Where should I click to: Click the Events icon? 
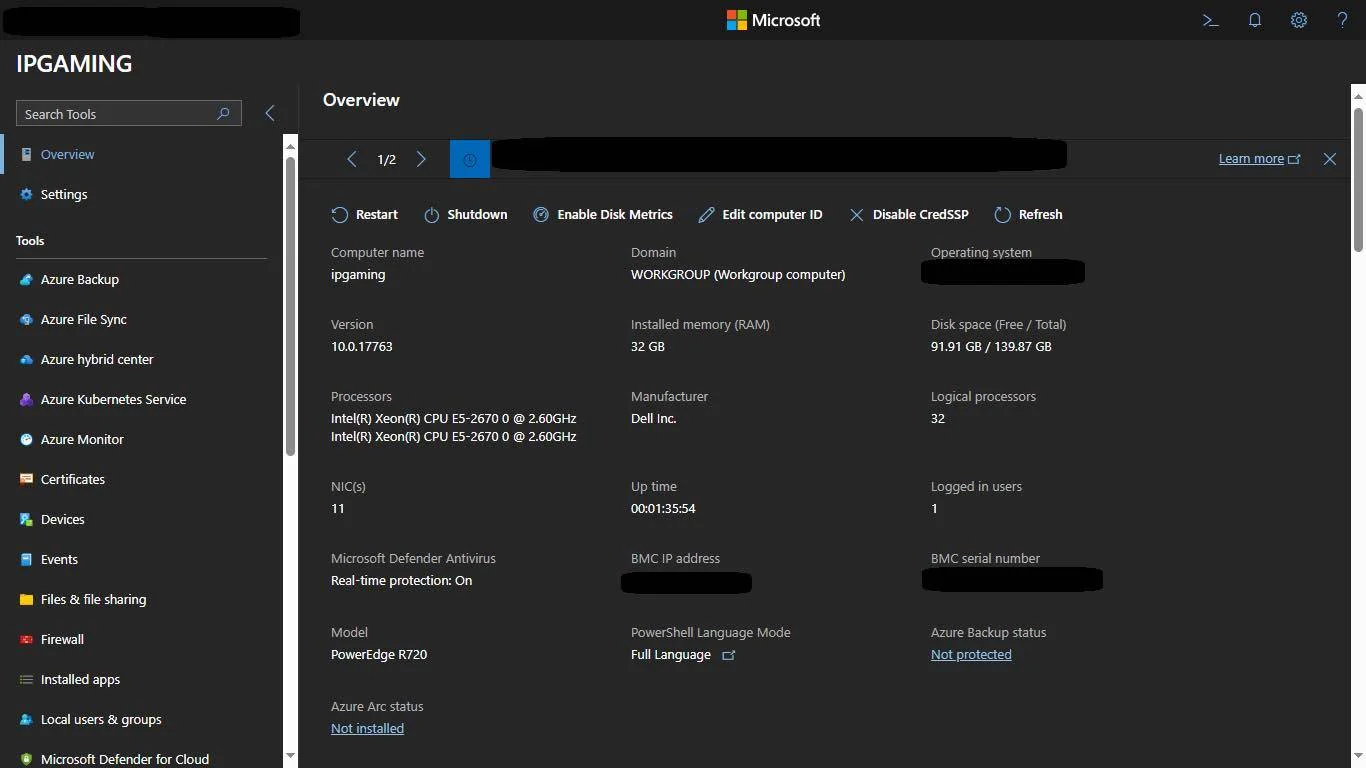pyautogui.click(x=26, y=560)
